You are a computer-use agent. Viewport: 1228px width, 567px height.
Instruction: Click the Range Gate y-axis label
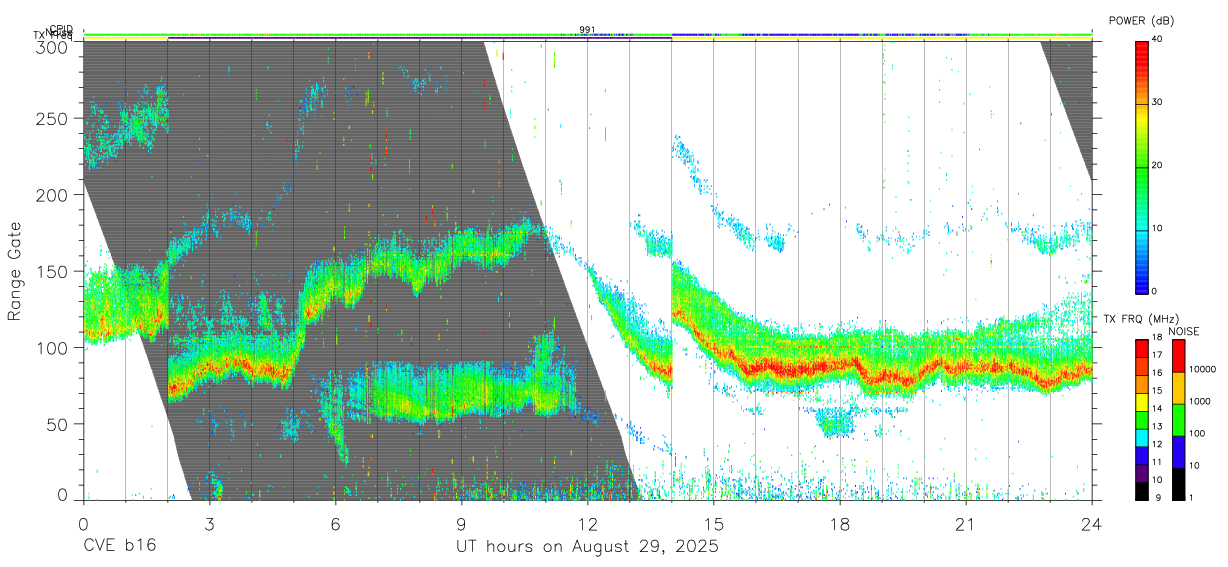coord(15,270)
